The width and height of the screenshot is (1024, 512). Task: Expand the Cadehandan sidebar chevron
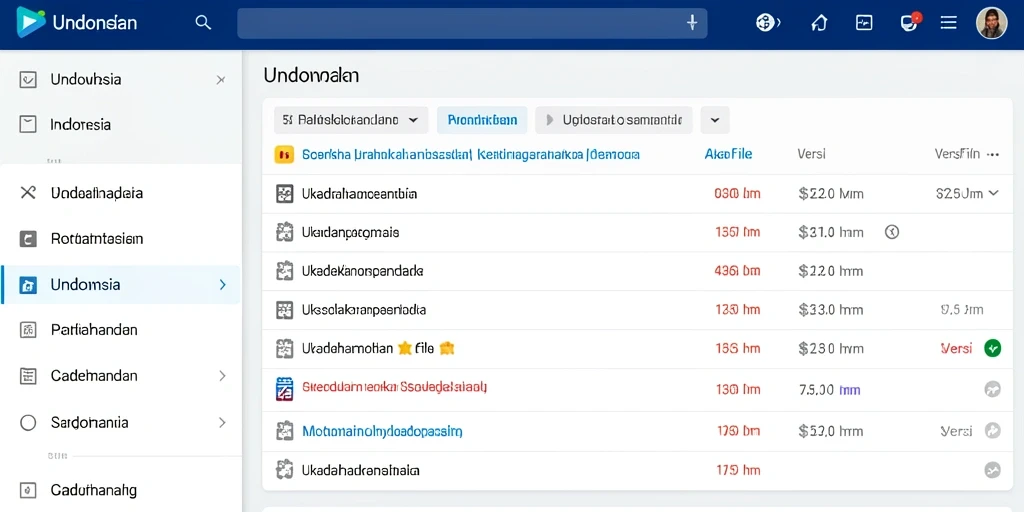[x=222, y=376]
